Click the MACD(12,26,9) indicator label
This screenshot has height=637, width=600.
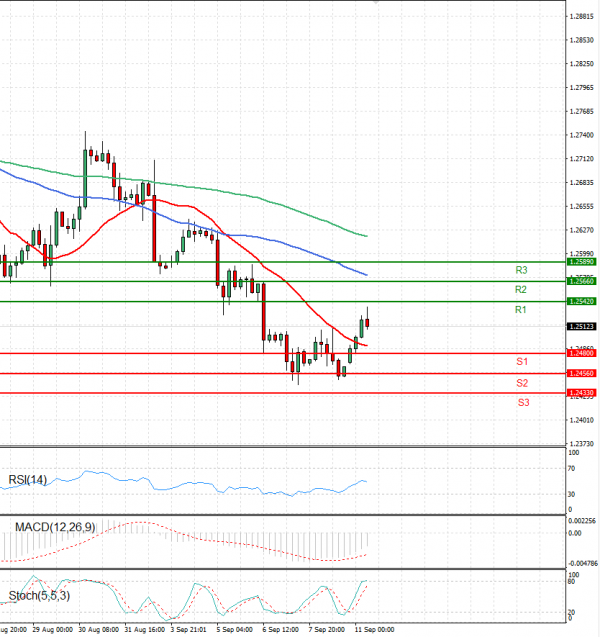tap(55, 527)
